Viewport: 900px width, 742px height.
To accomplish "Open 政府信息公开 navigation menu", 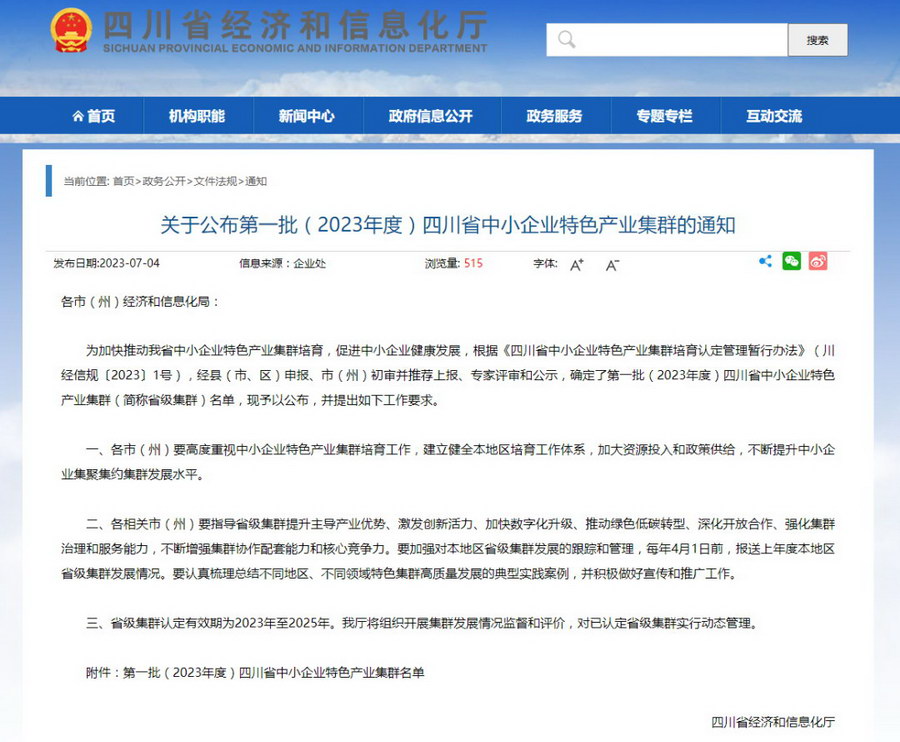I will tap(430, 116).
